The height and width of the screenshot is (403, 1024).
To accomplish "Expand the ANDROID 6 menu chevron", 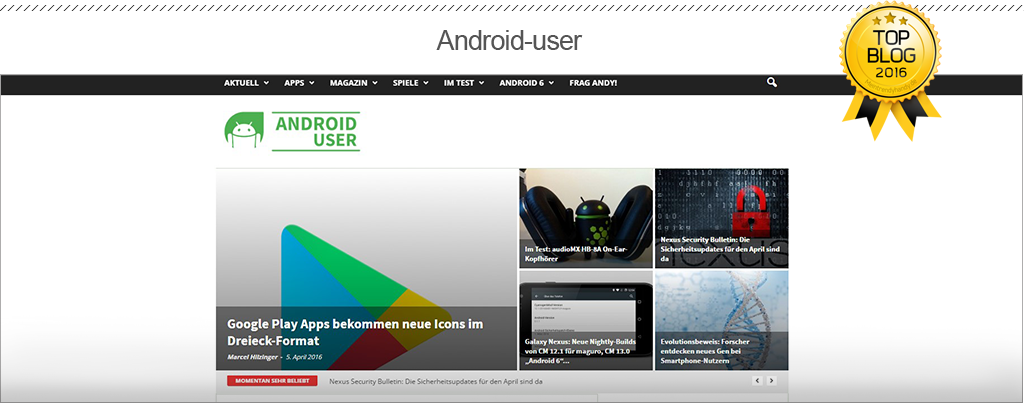I will 551,84.
